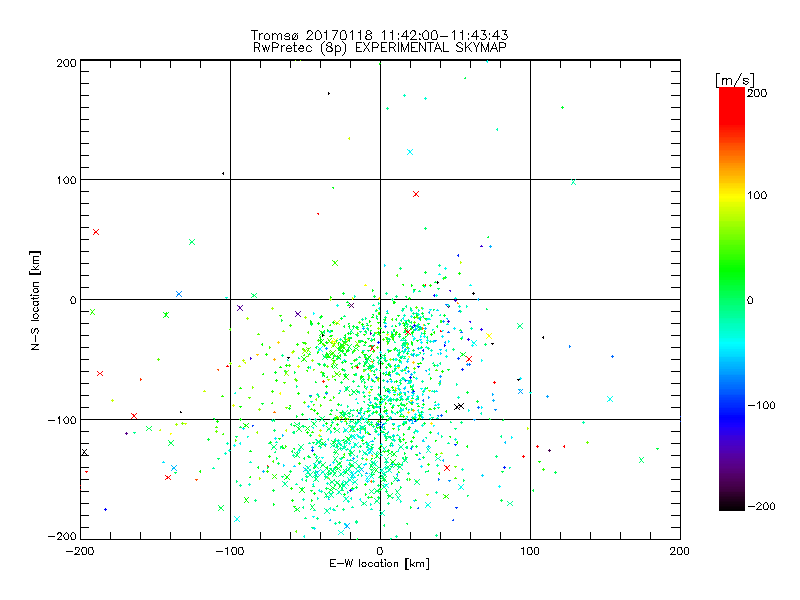Screen dimensions: 800x600
Task: Click the red X marker just below N-S 100 line
Action: 416,194
